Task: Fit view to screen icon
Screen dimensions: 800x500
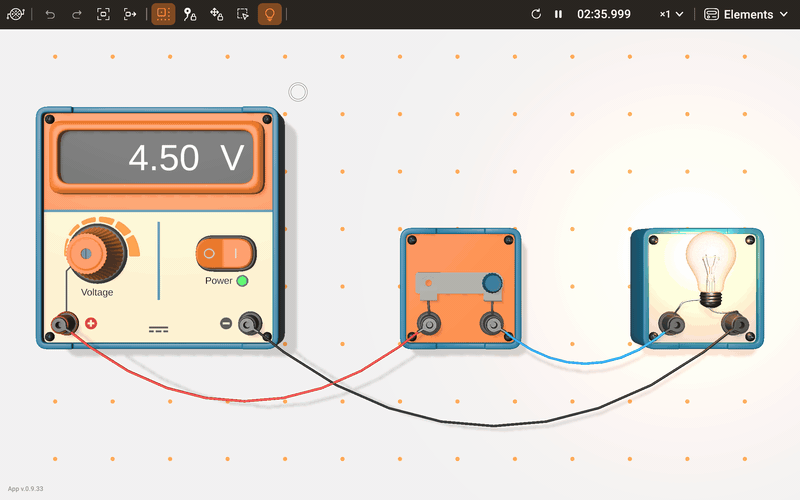Action: (x=103, y=14)
